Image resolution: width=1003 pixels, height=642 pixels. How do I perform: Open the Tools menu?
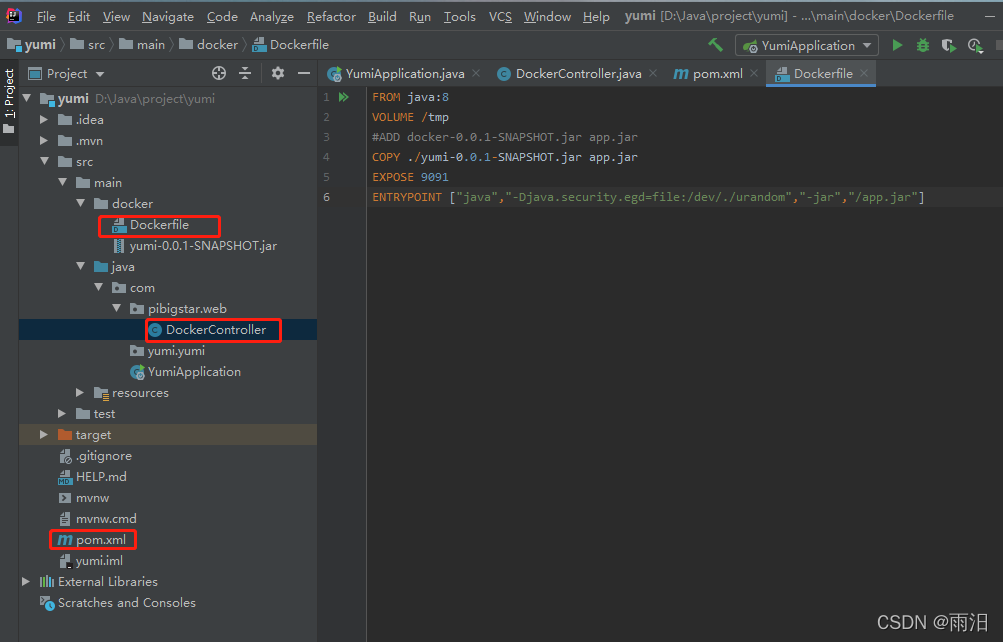(x=459, y=17)
